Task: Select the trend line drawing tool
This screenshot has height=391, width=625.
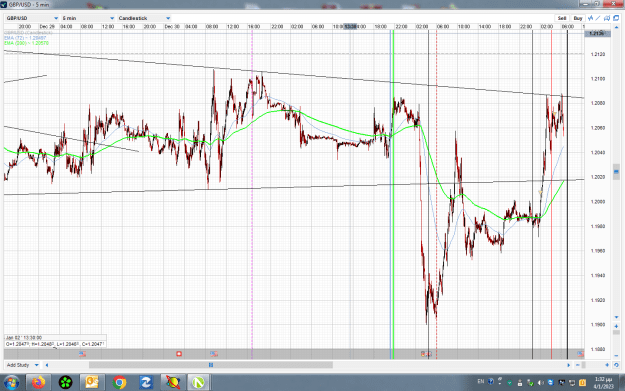Action: pyautogui.click(x=597, y=18)
